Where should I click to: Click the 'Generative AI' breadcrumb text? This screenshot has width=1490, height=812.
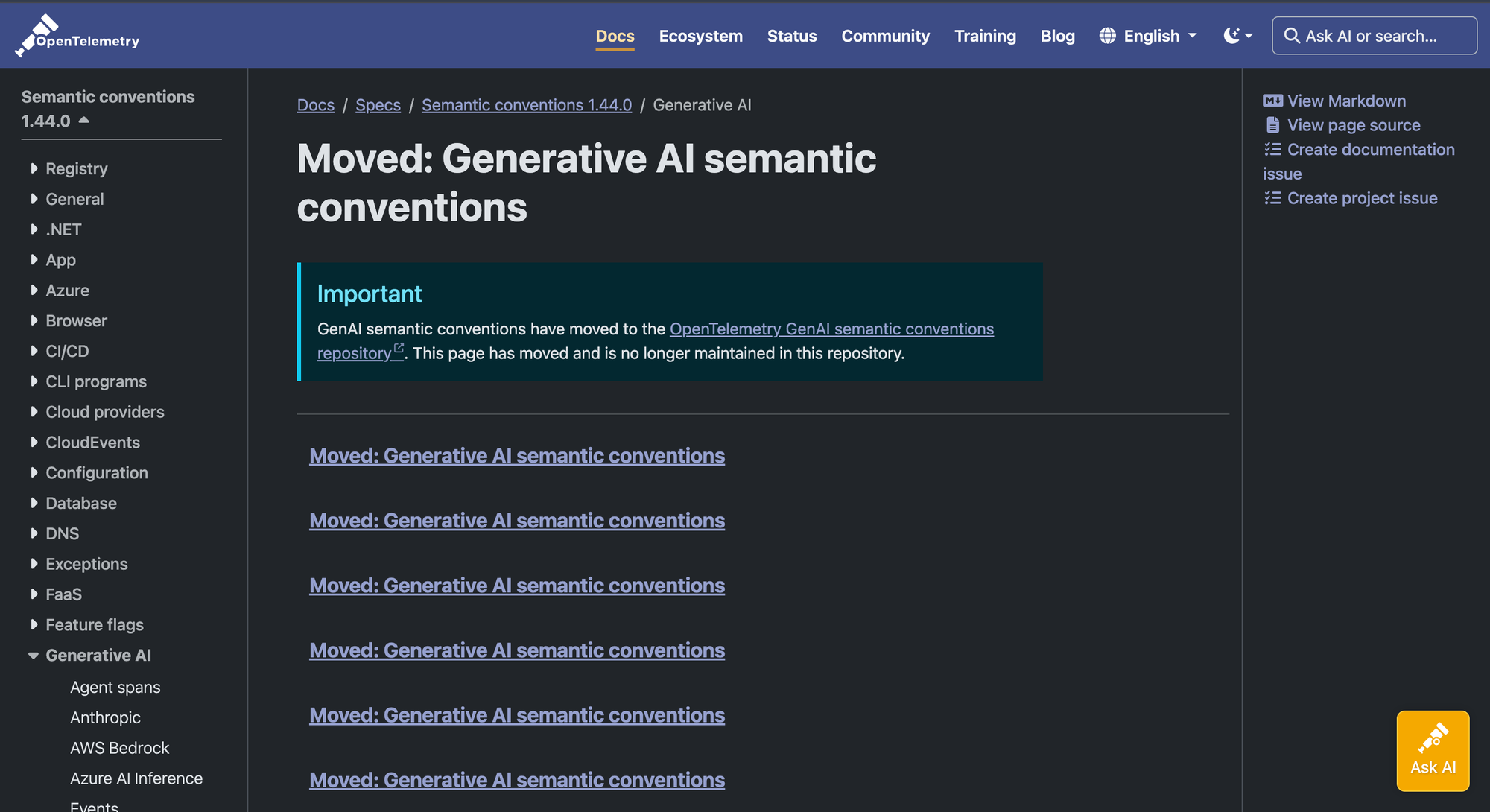pyautogui.click(x=703, y=105)
